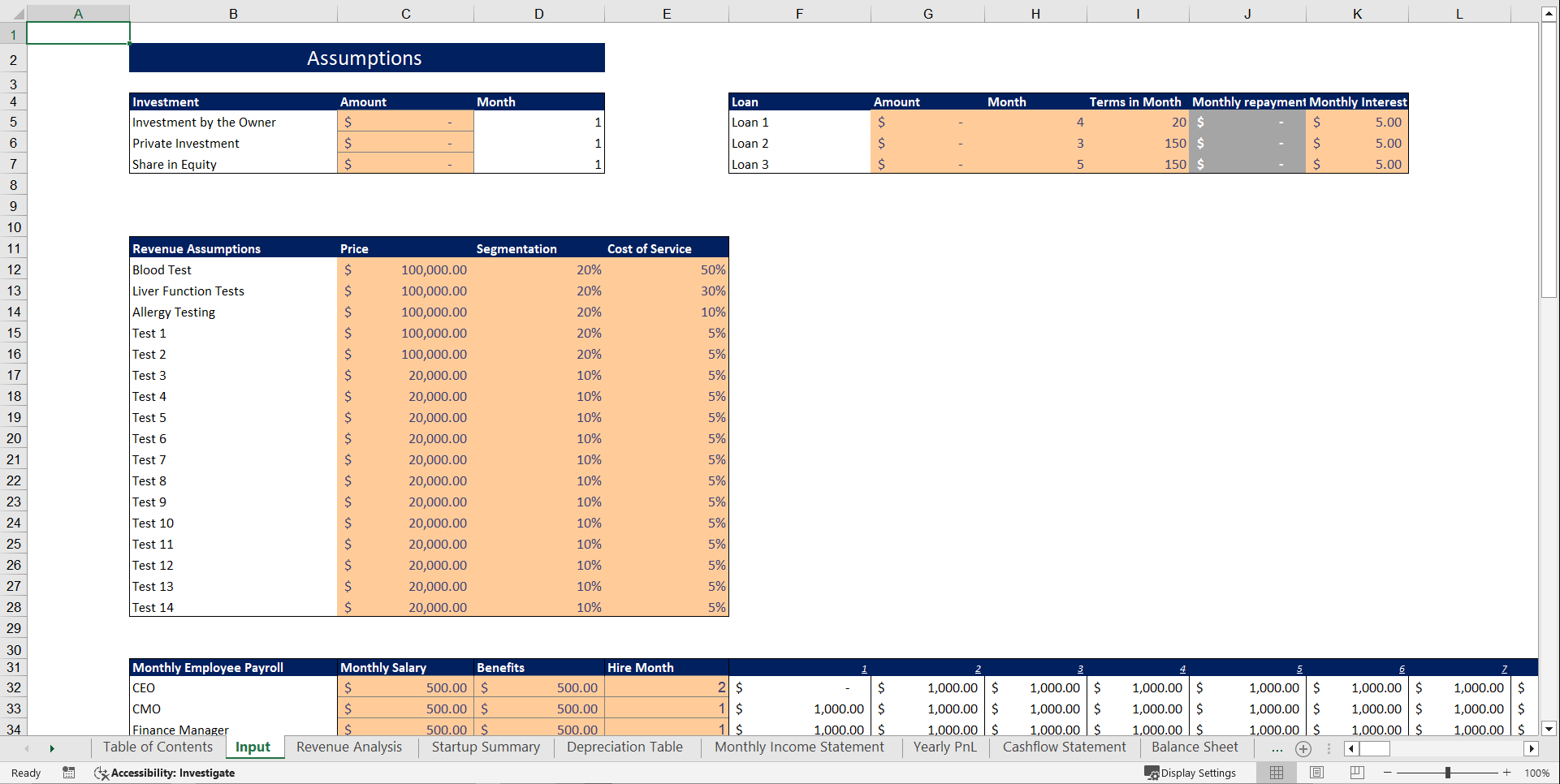Select the 'Monthly repayment' header cell
Screen dimensions: 1560x784
(1247, 101)
